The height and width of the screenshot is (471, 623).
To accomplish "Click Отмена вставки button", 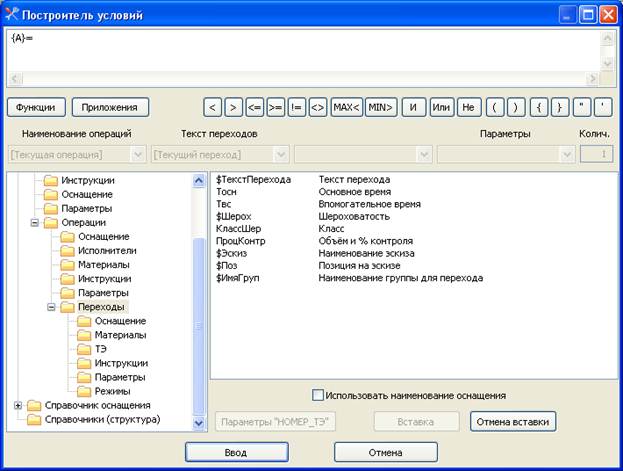I will 513,422.
